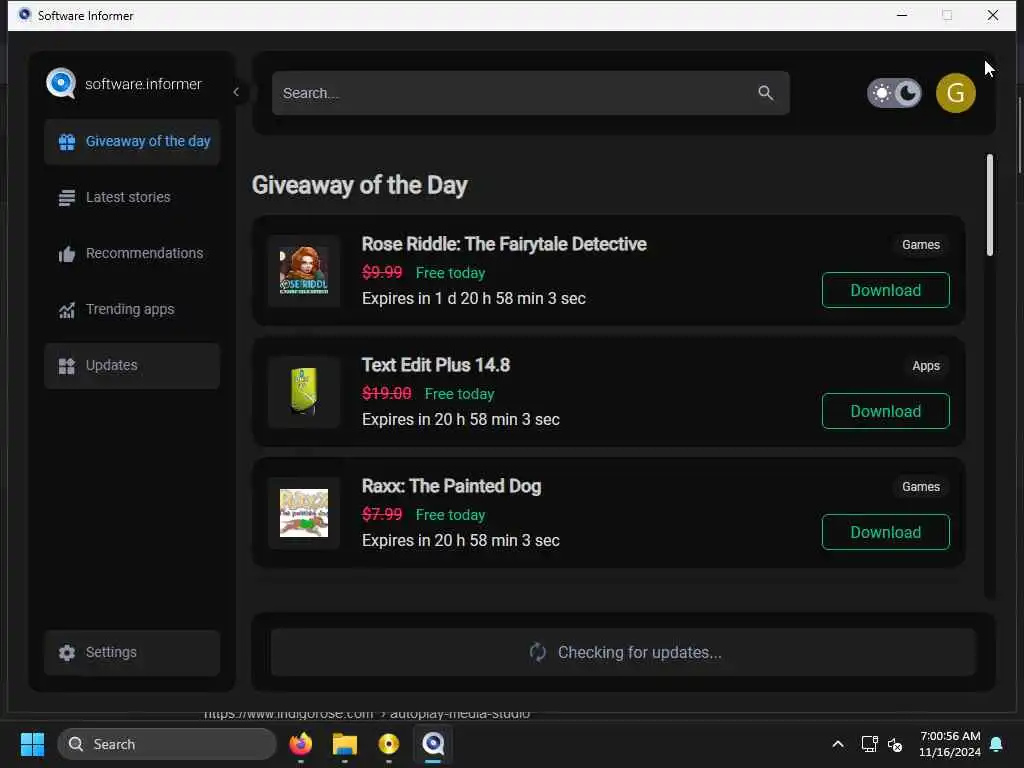Collapse the sidebar with the chevron arrow
The image size is (1024, 768).
(236, 92)
